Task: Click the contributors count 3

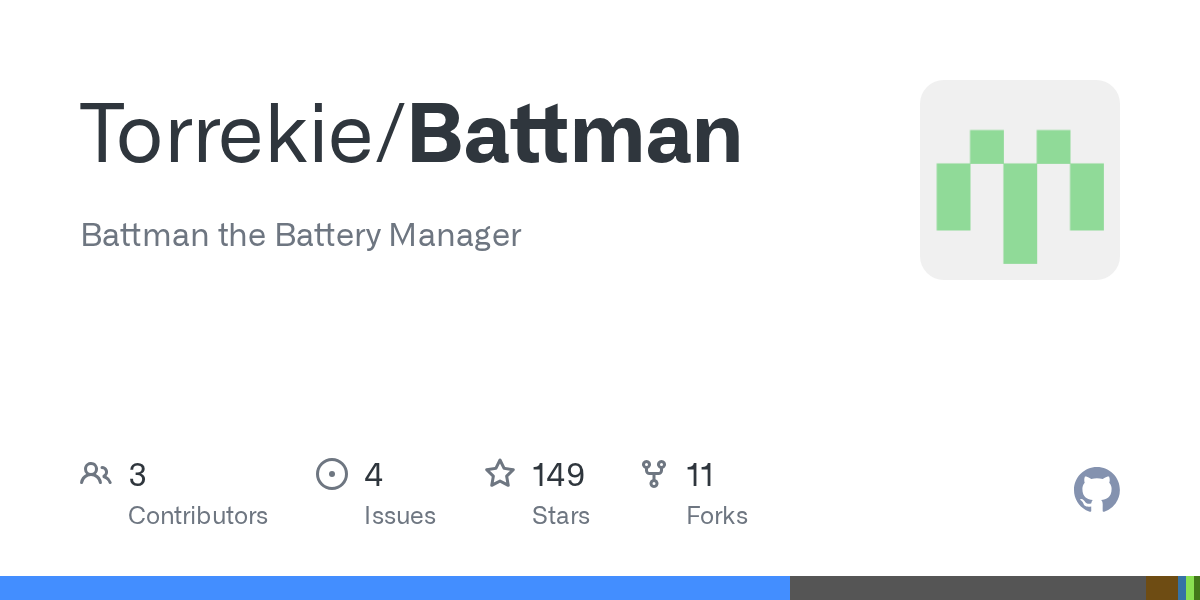Action: pos(138,475)
